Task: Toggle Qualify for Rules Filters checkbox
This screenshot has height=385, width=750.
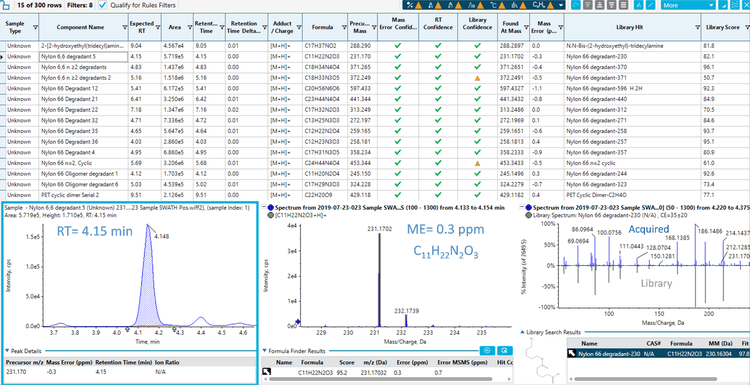Action: (x=102, y=5)
